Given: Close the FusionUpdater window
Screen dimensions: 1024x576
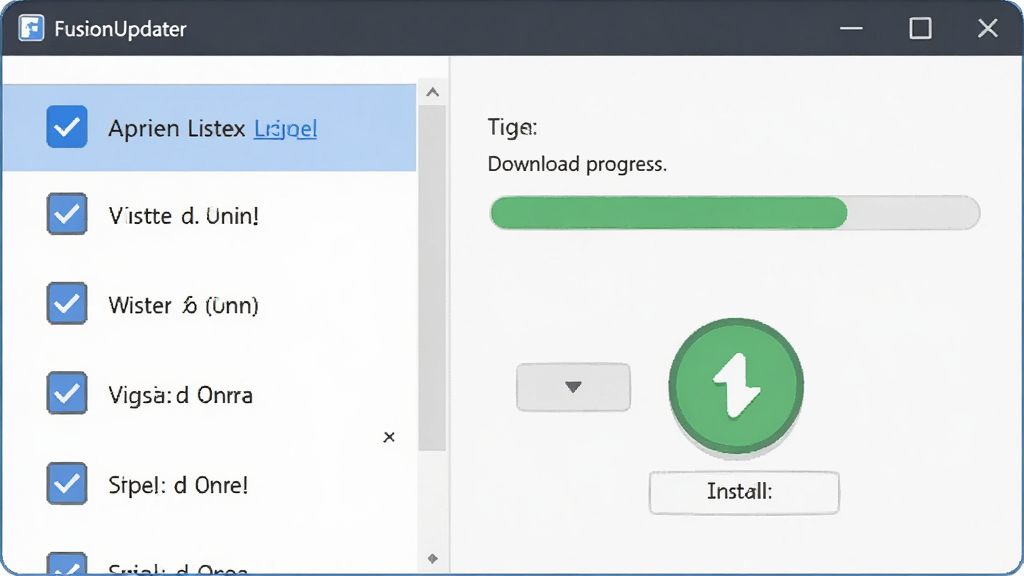Looking at the screenshot, I should pyautogui.click(x=987, y=28).
